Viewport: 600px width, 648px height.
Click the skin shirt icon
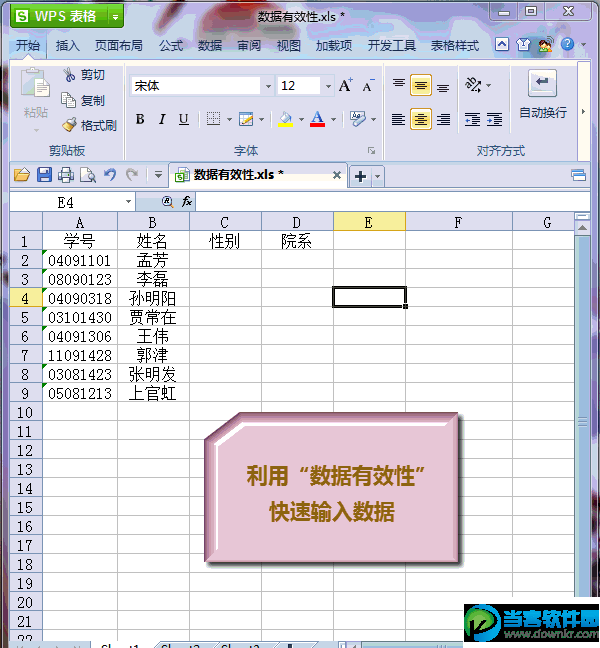pos(523,44)
